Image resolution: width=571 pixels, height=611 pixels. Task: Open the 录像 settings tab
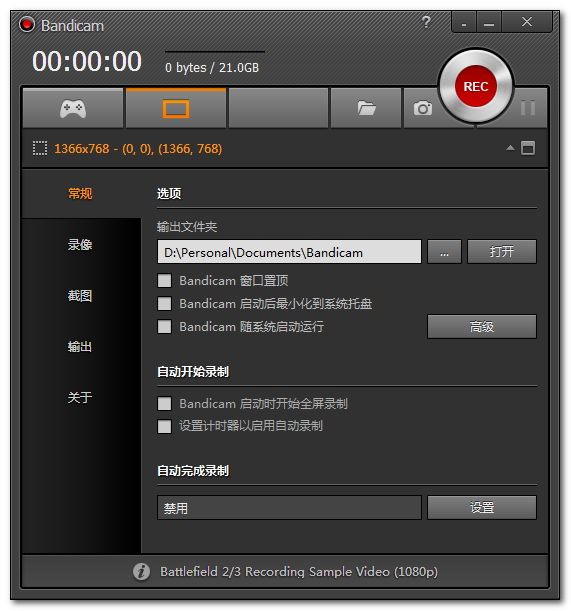(x=80, y=245)
